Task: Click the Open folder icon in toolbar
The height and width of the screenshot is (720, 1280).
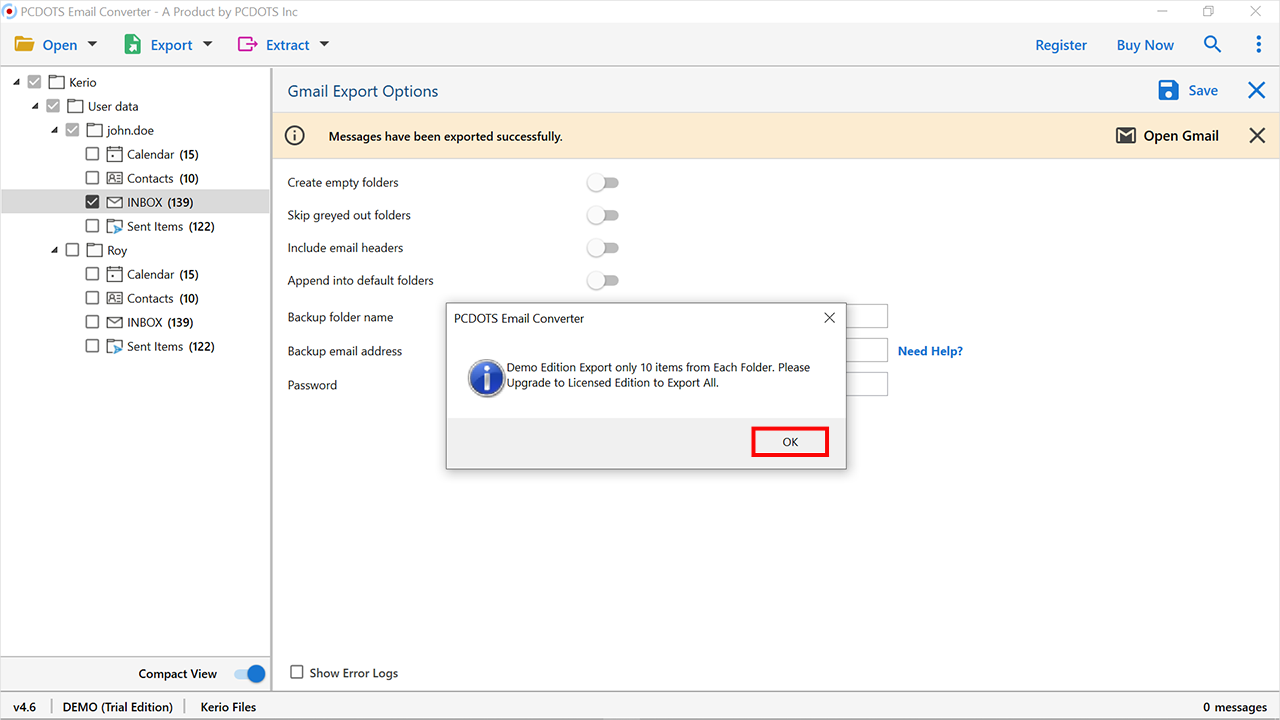Action: pyautogui.click(x=24, y=45)
